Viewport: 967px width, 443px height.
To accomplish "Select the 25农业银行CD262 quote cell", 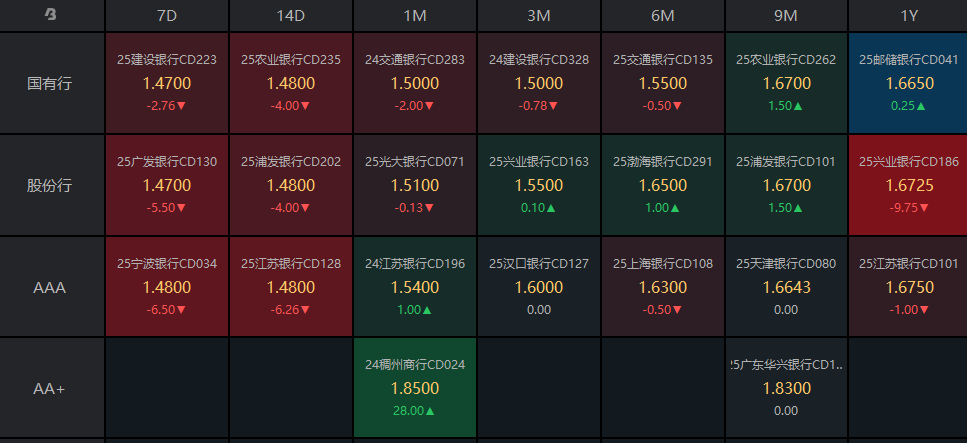I will pos(786,83).
